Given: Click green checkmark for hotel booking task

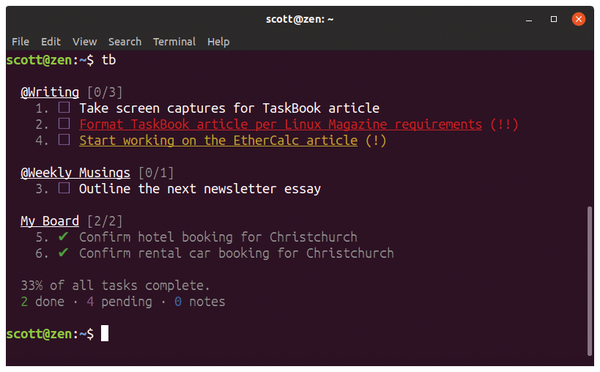Looking at the screenshot, I should click(x=63, y=237).
